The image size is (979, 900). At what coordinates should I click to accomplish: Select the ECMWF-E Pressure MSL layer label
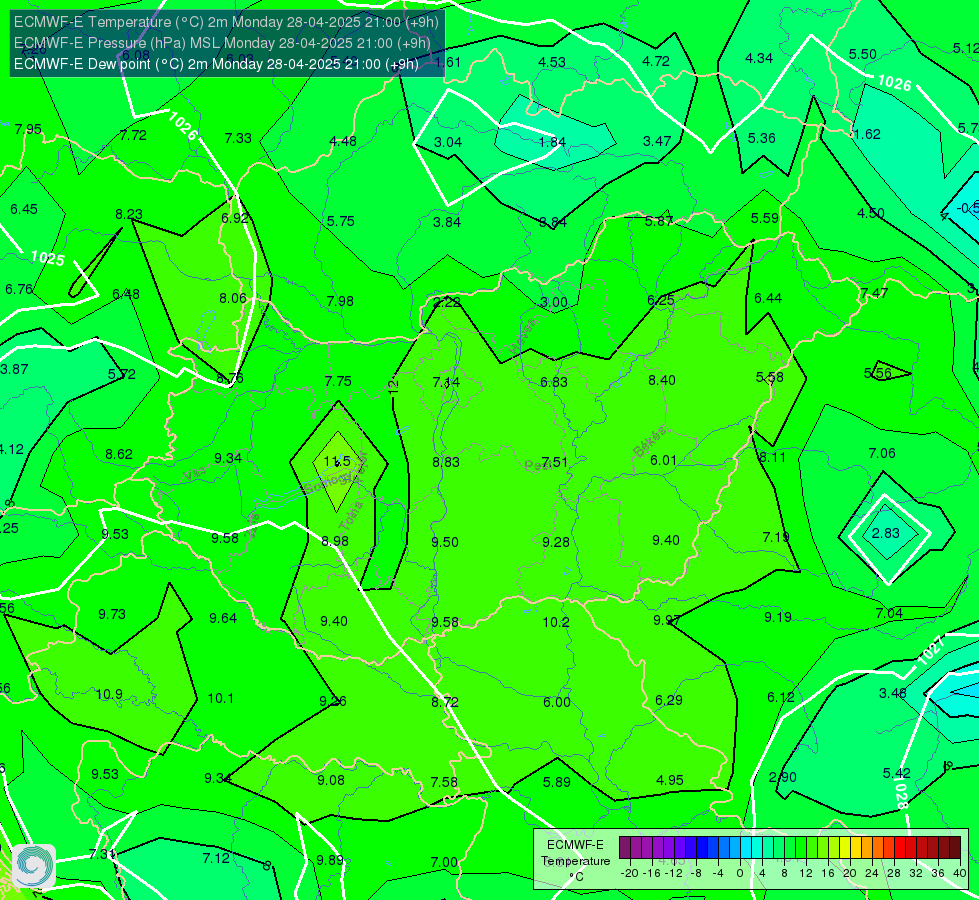pos(222,43)
